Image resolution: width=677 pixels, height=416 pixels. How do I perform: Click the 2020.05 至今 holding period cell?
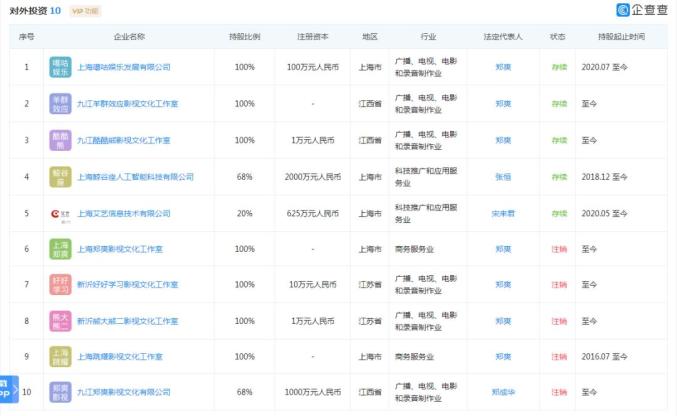click(604, 213)
